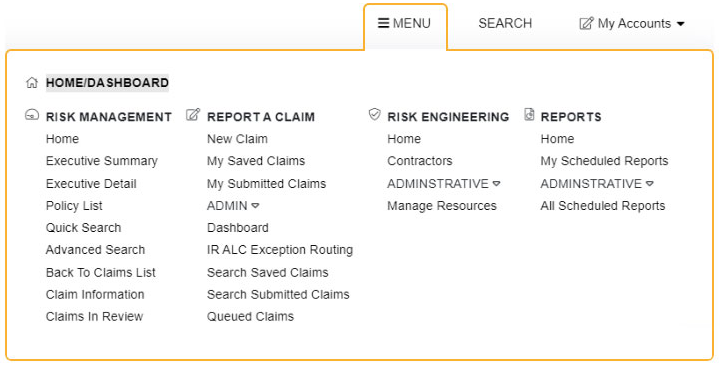Expand ADMIN under Report a Claim

point(255,206)
